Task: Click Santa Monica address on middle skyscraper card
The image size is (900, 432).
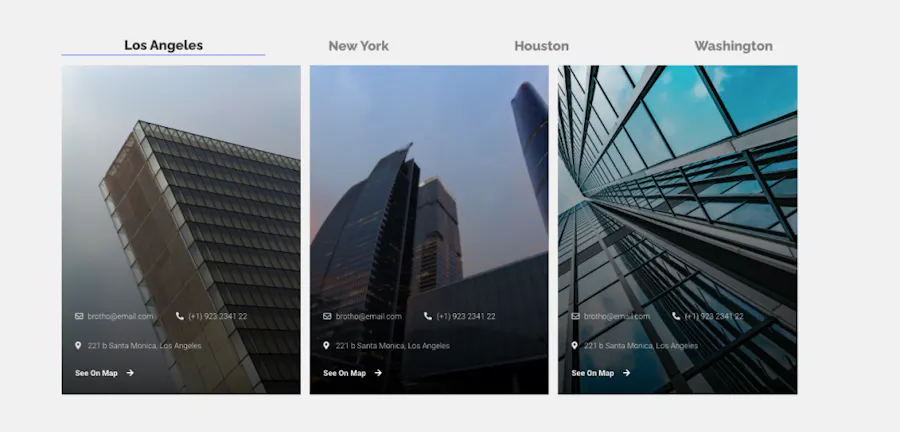Action: pyautogui.click(x=393, y=346)
